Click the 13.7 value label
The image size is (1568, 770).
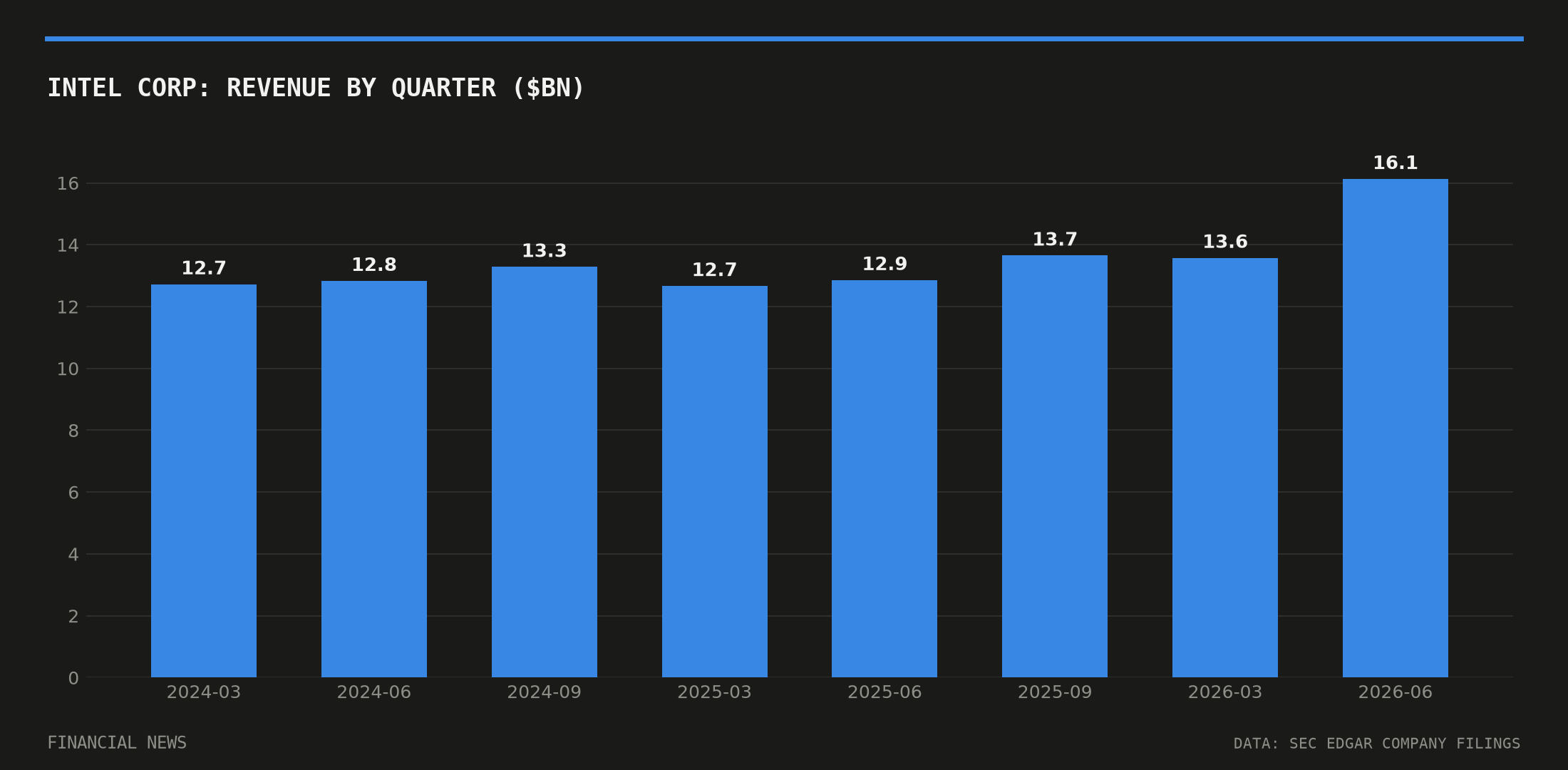click(1055, 240)
